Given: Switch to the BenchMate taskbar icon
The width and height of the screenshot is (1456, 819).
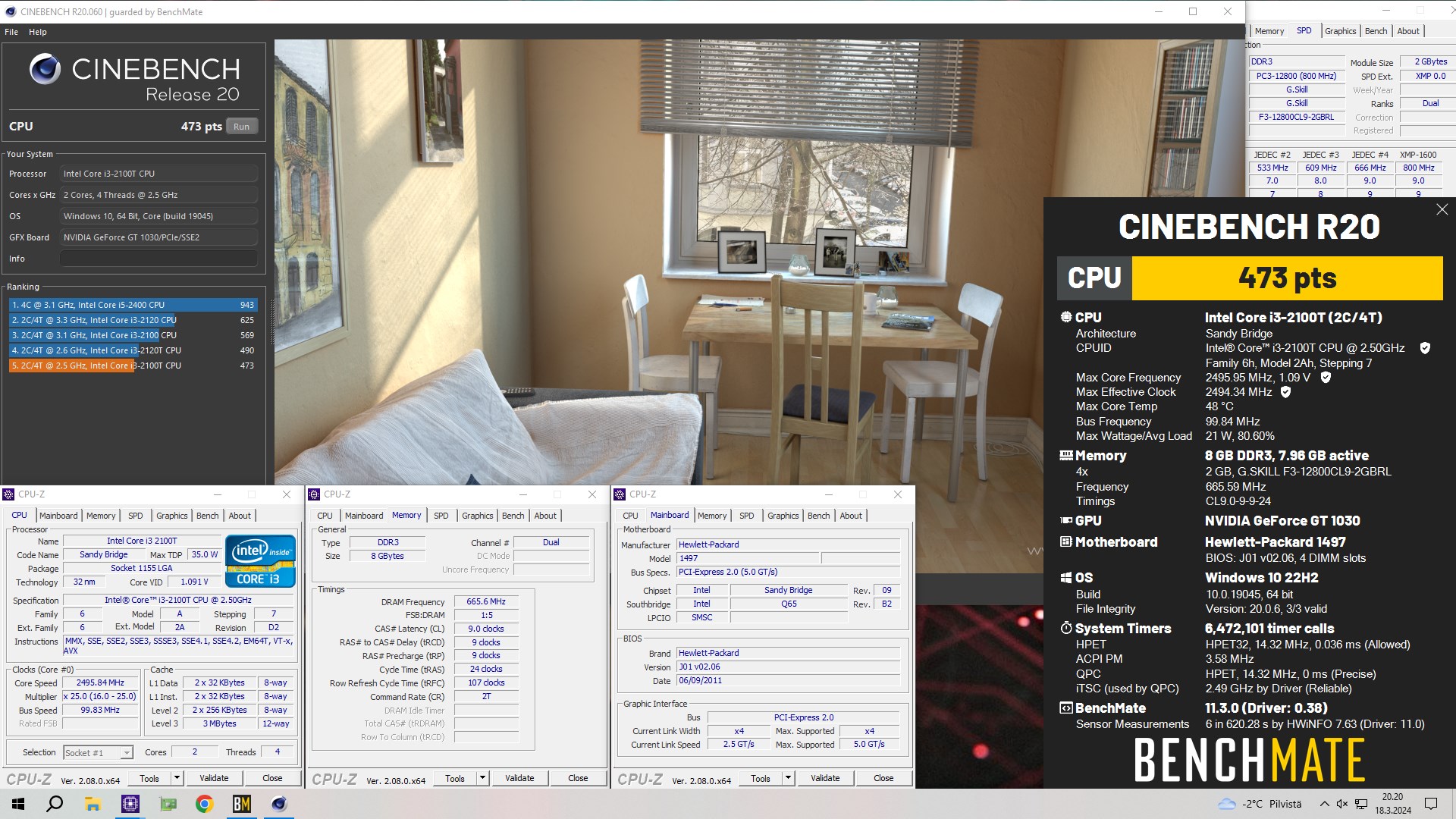Looking at the screenshot, I should coord(241,804).
